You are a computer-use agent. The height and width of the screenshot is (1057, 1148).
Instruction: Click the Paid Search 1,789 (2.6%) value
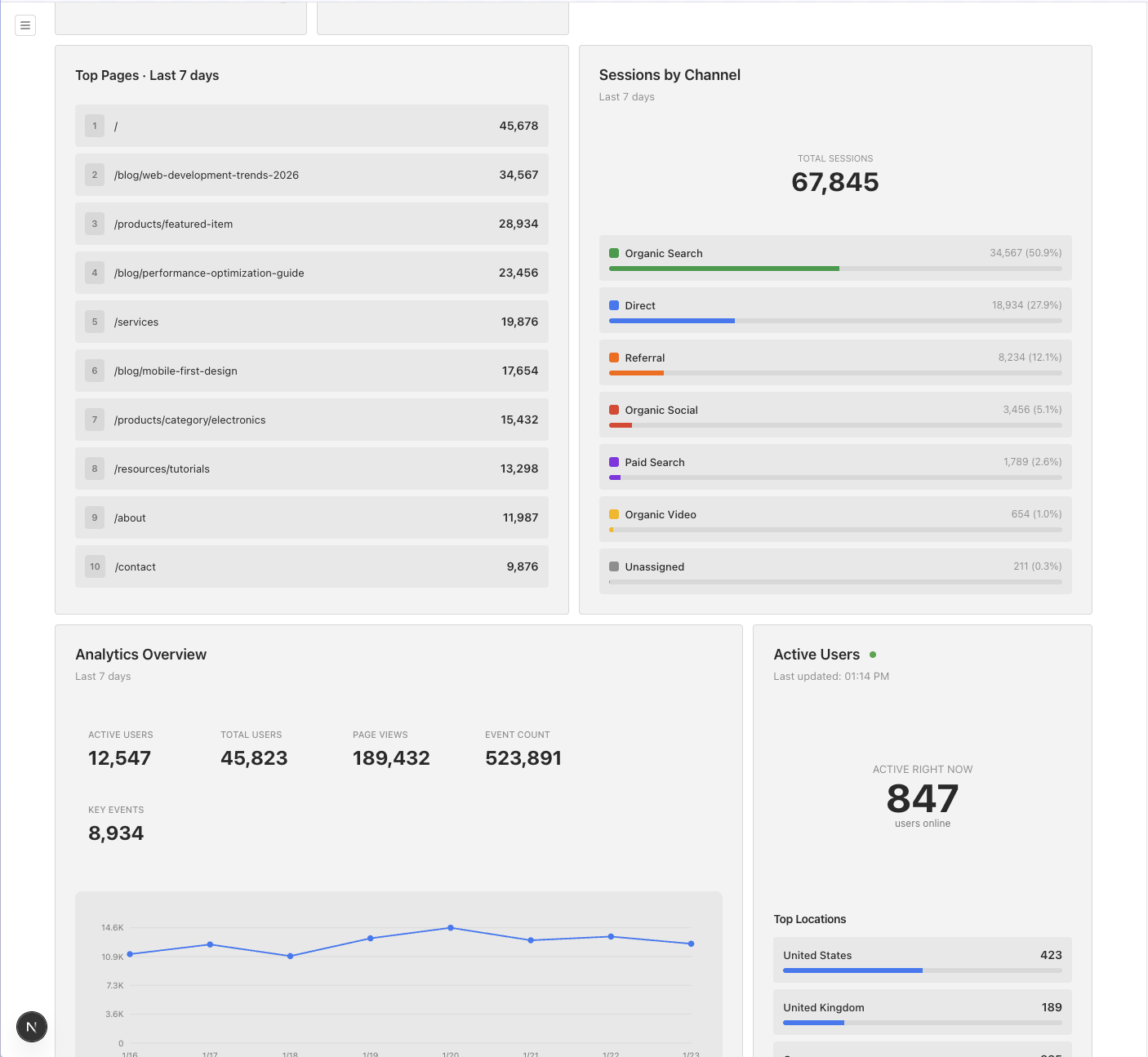coord(1033,462)
